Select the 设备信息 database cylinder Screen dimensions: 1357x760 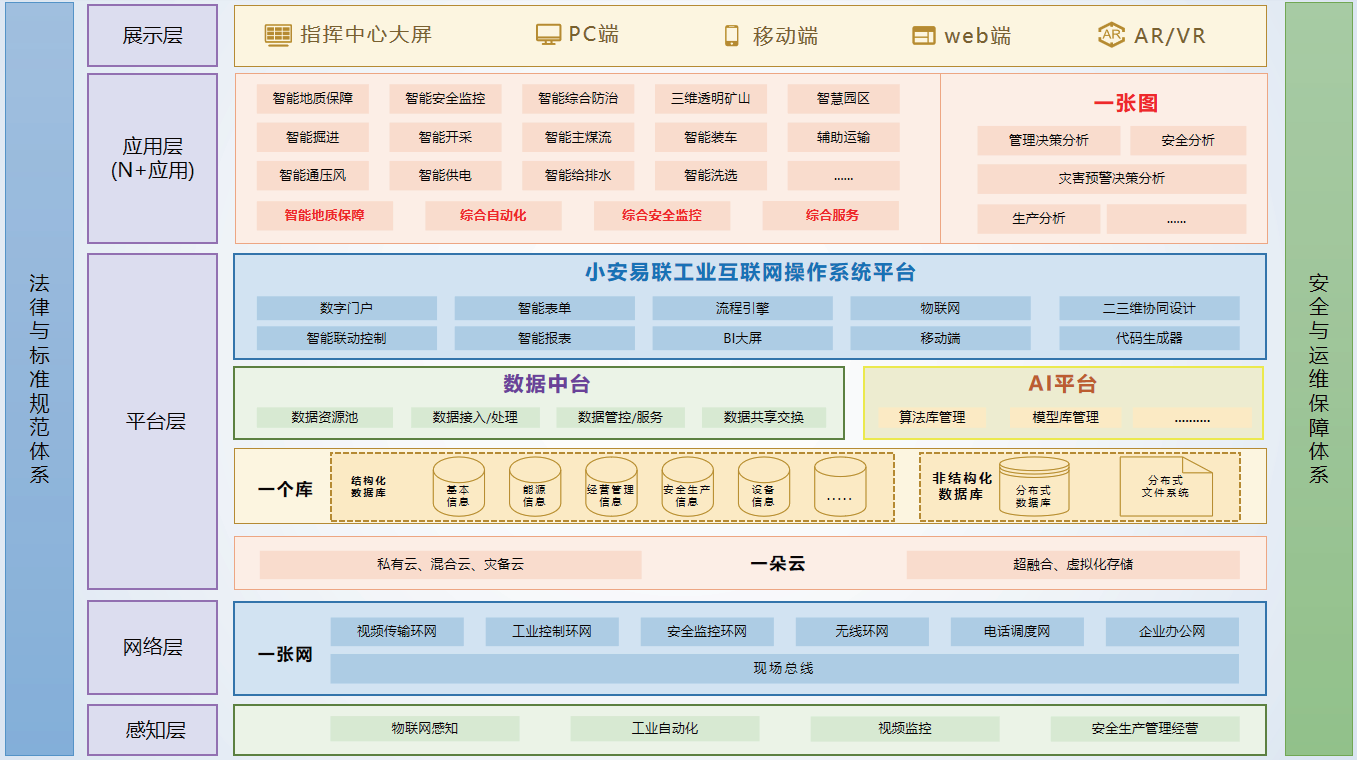coord(763,486)
